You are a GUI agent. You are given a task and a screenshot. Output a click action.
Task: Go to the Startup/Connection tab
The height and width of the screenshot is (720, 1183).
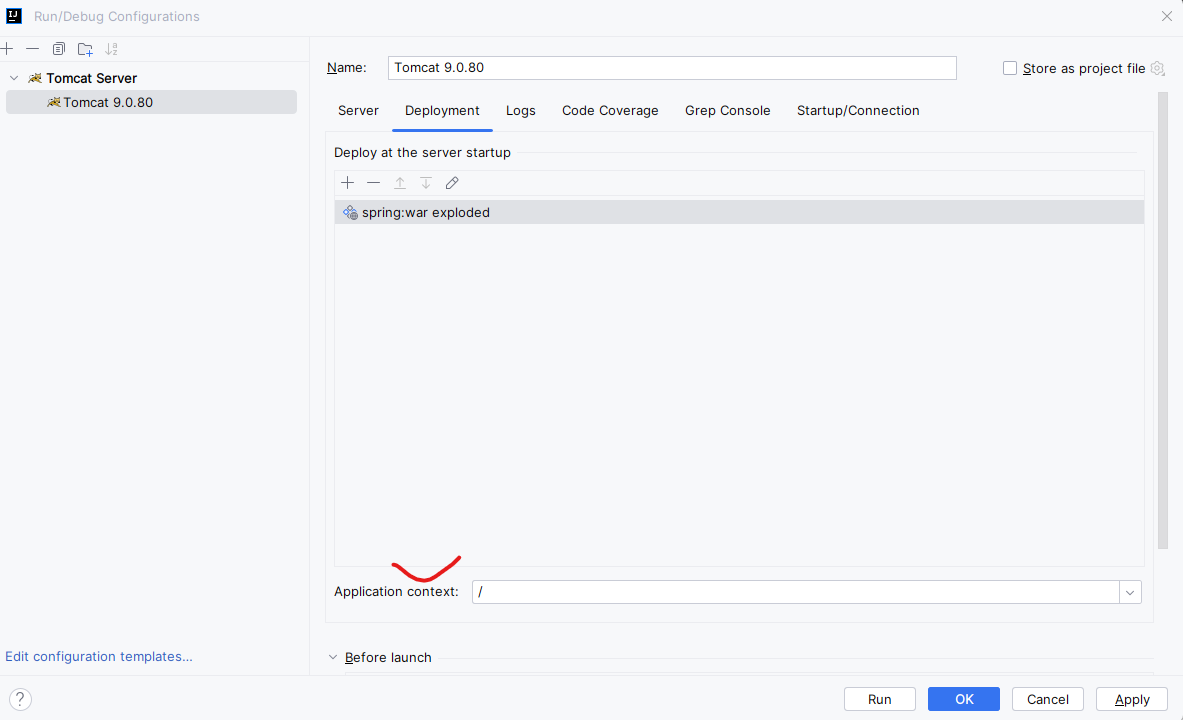[x=858, y=110]
